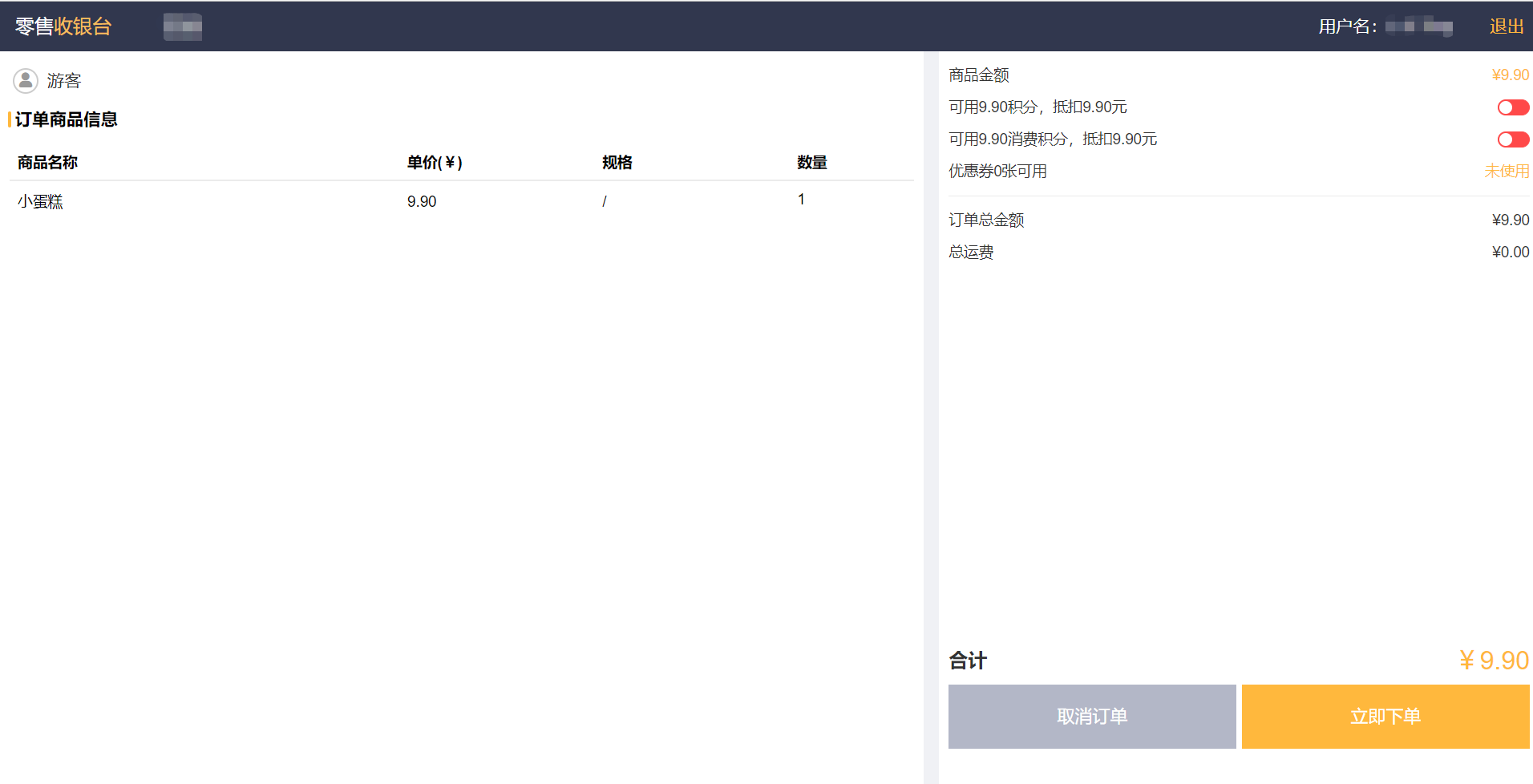The image size is (1533, 784).
Task: Open coupon selection via 未使用
Action: click(x=1506, y=172)
